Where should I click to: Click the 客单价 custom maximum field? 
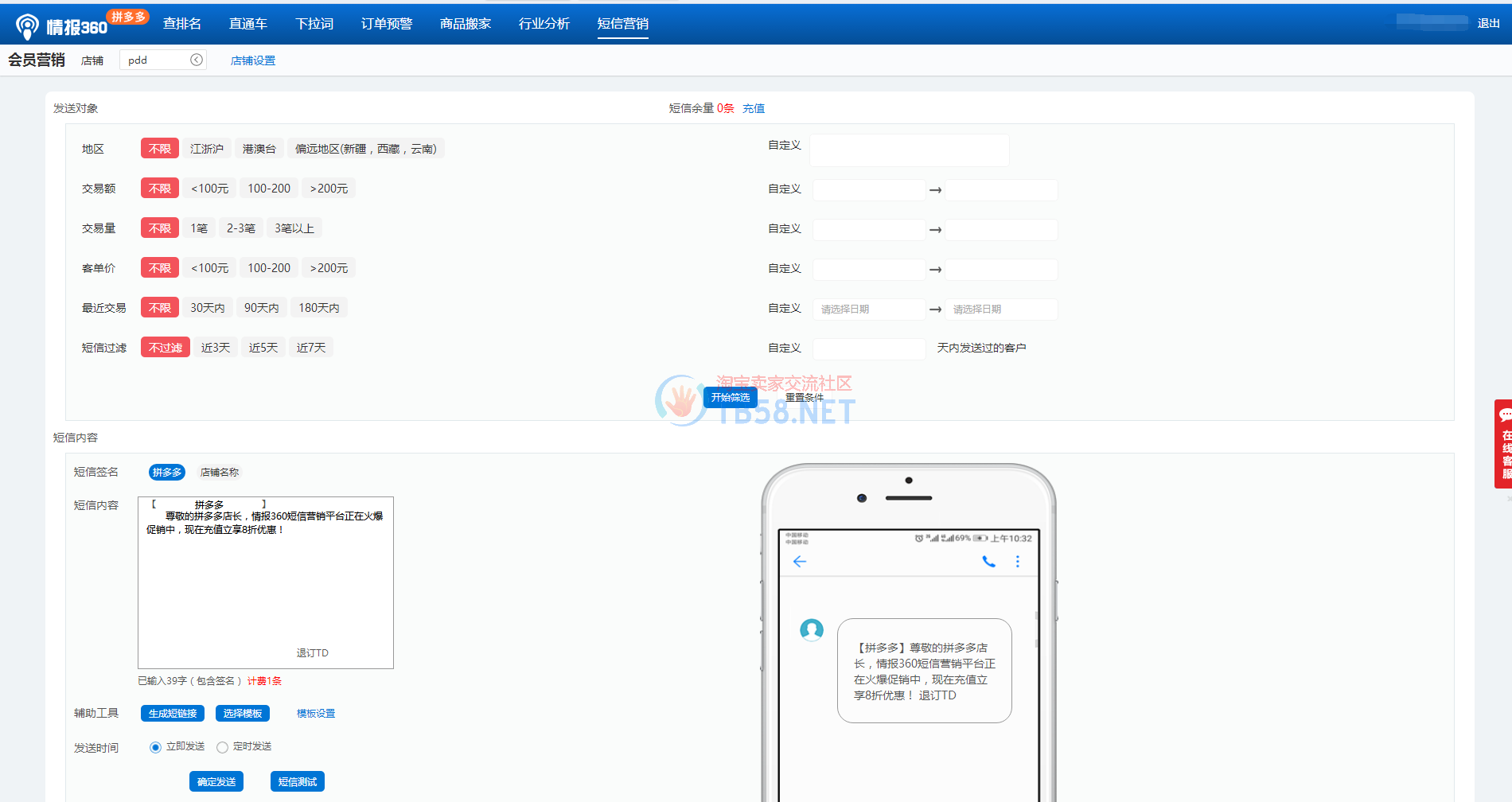pos(1002,270)
